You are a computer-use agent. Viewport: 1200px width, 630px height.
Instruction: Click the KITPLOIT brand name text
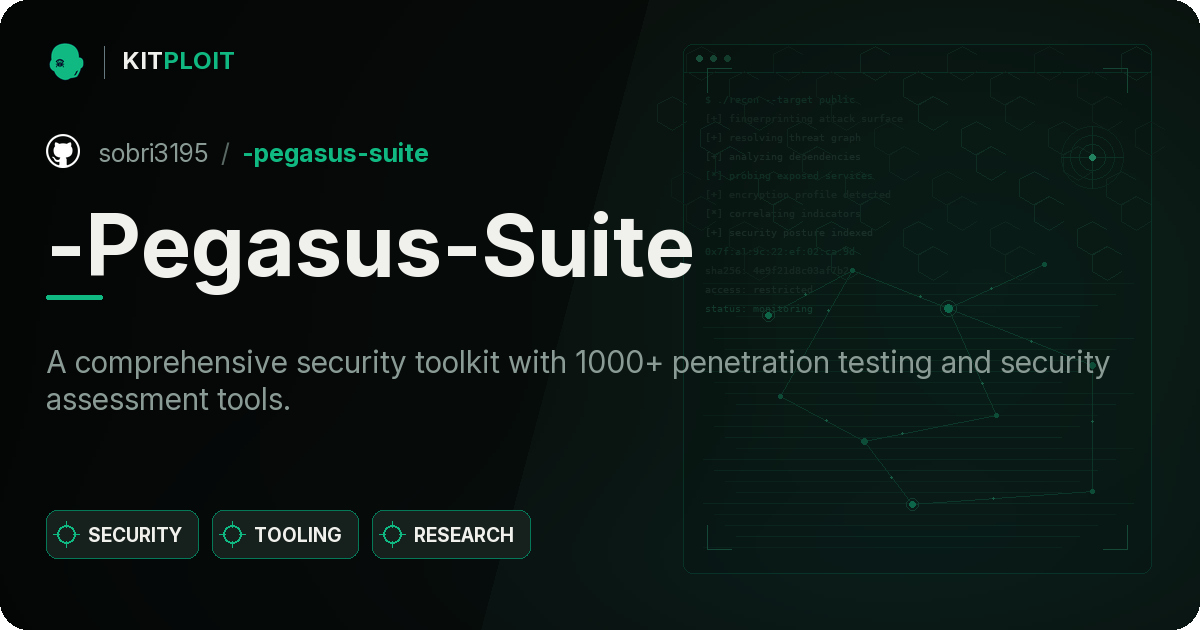click(x=178, y=61)
